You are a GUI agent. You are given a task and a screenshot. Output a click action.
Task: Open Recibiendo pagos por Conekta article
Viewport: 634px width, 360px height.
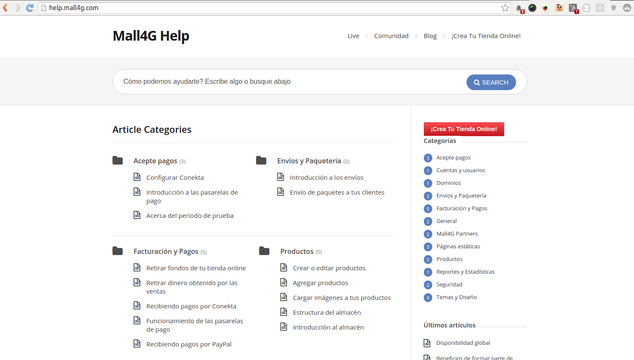191,306
